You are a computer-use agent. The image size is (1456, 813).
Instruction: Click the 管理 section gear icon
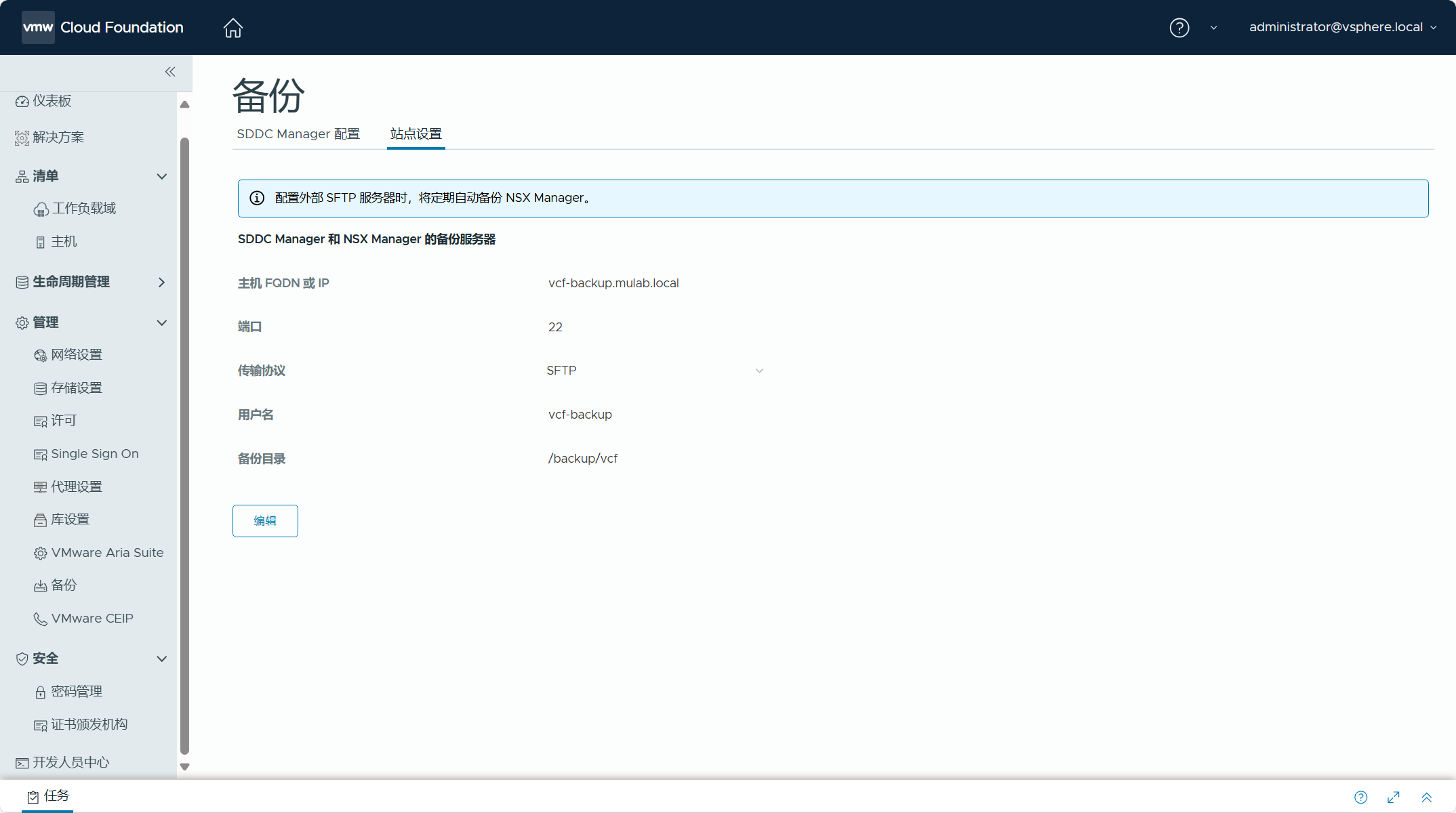[22, 323]
